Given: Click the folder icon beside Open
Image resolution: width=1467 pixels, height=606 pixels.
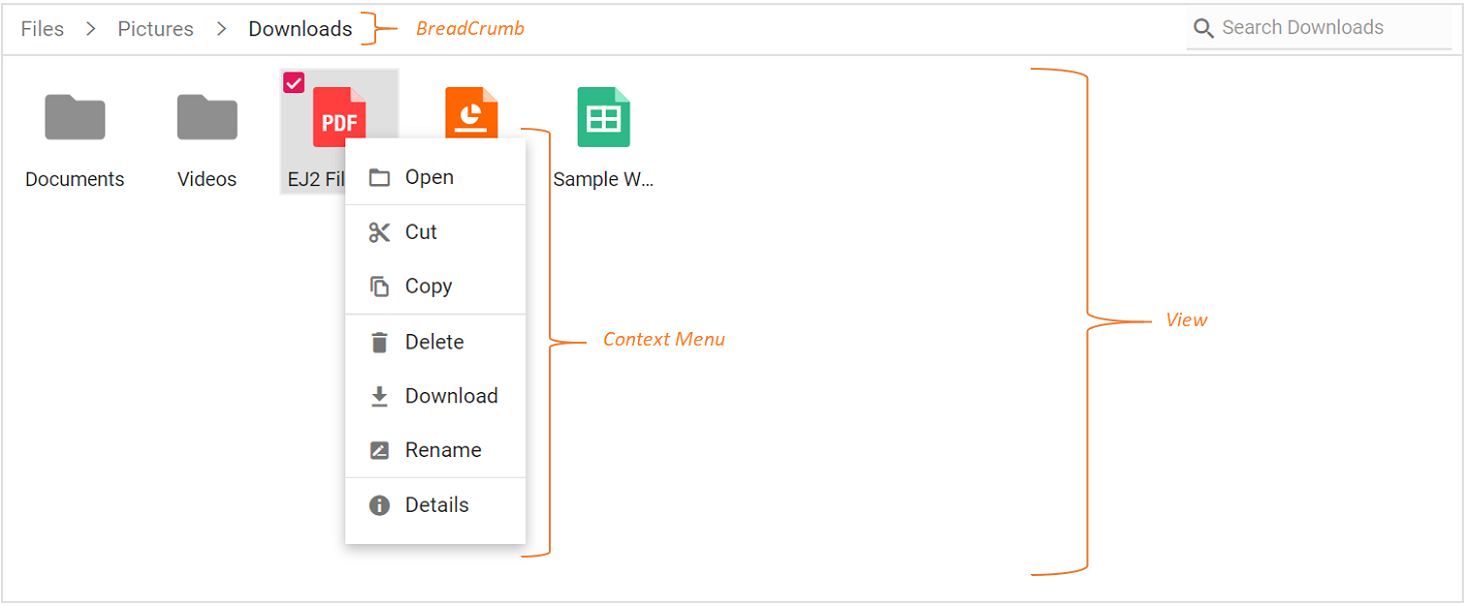Looking at the screenshot, I should (x=379, y=178).
